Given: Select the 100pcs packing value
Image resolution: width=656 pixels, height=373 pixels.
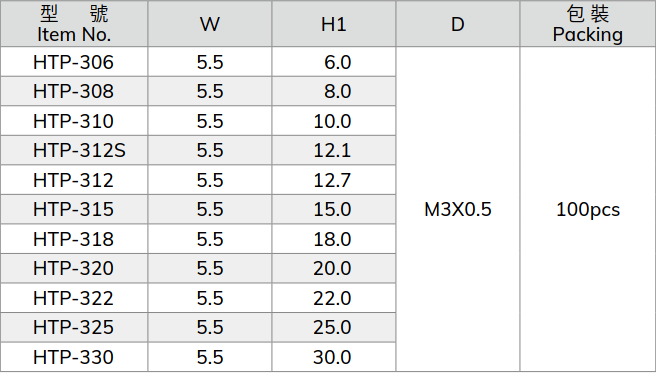Looking at the screenshot, I should [588, 209].
